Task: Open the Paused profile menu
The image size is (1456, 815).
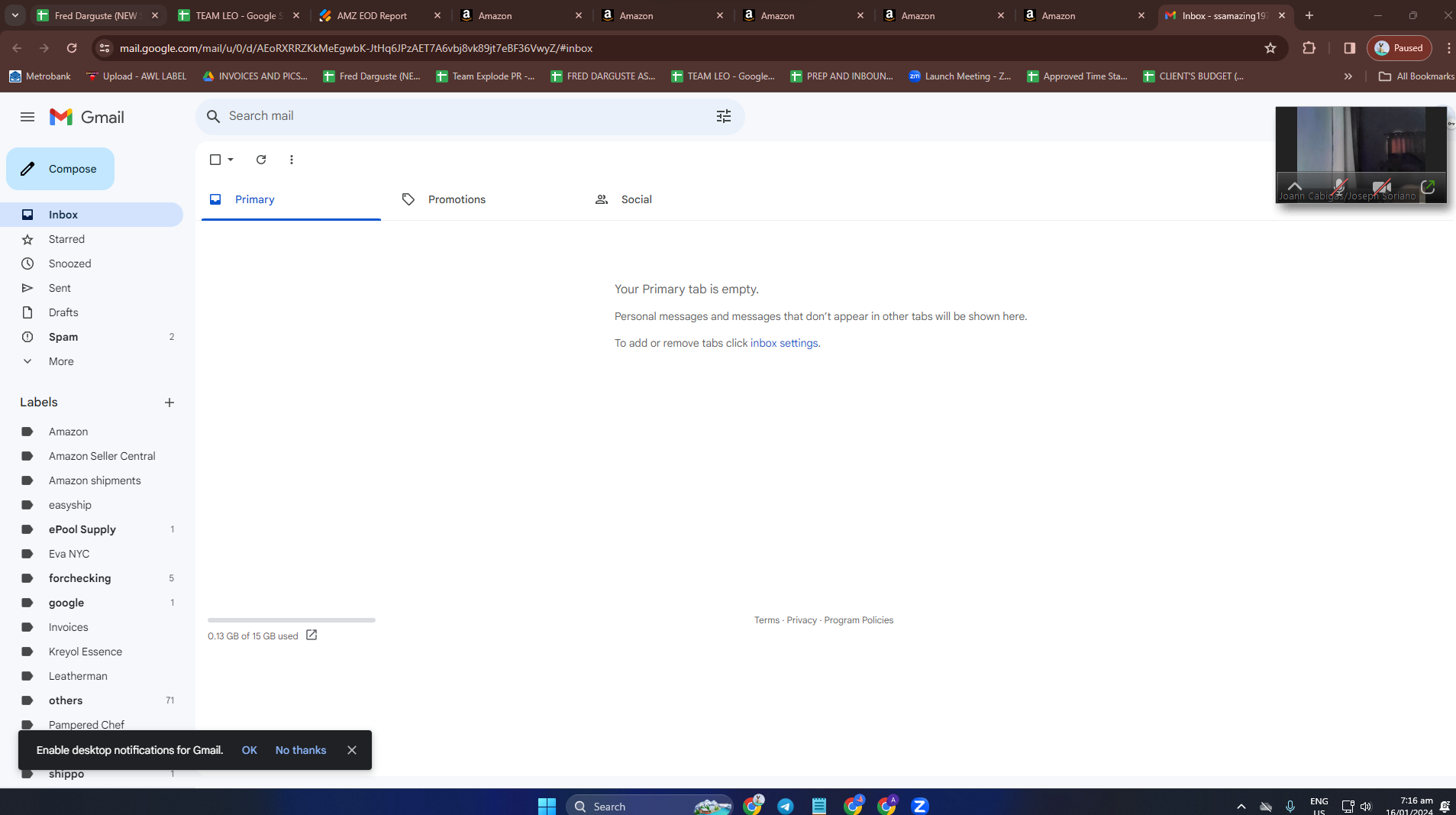Action: pyautogui.click(x=1400, y=48)
